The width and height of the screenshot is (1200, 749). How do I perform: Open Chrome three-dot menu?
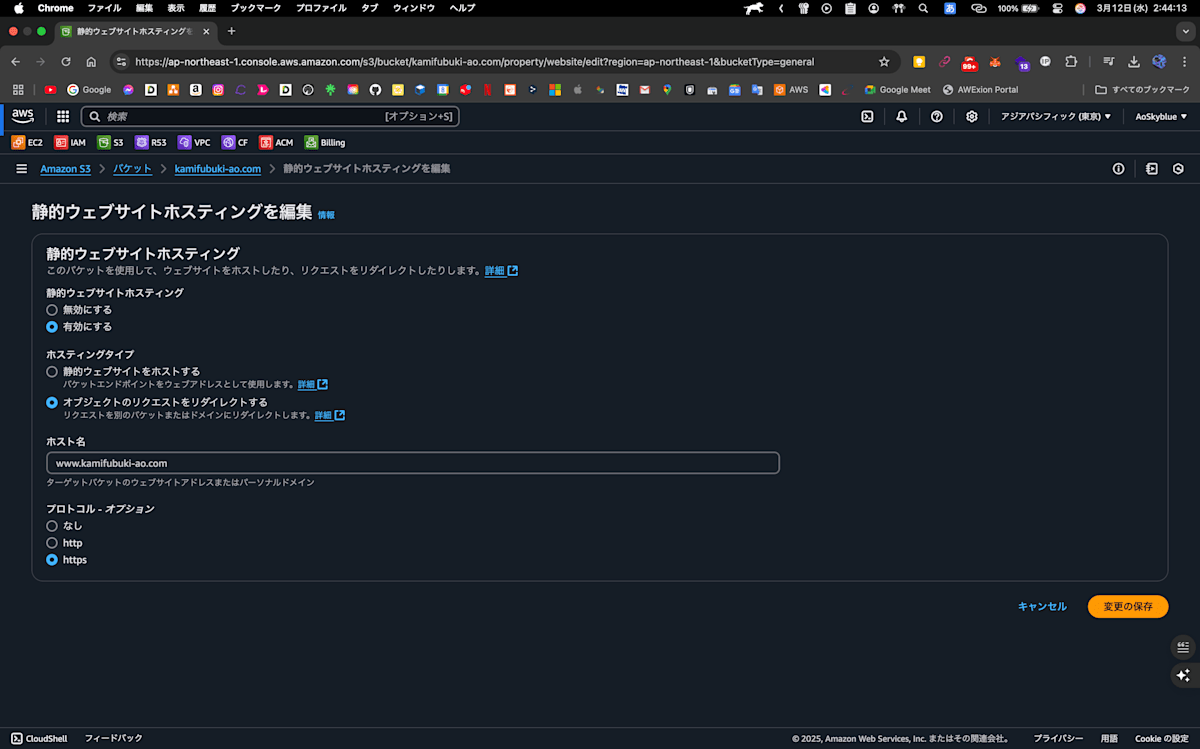(1183, 61)
